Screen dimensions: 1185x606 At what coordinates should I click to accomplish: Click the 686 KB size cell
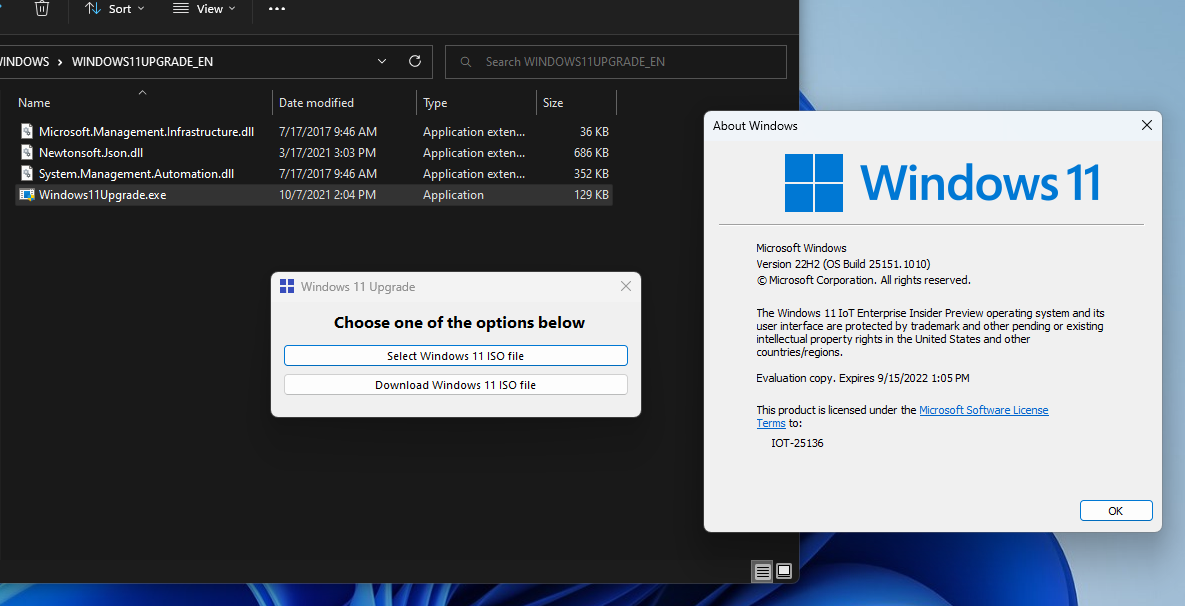click(591, 153)
